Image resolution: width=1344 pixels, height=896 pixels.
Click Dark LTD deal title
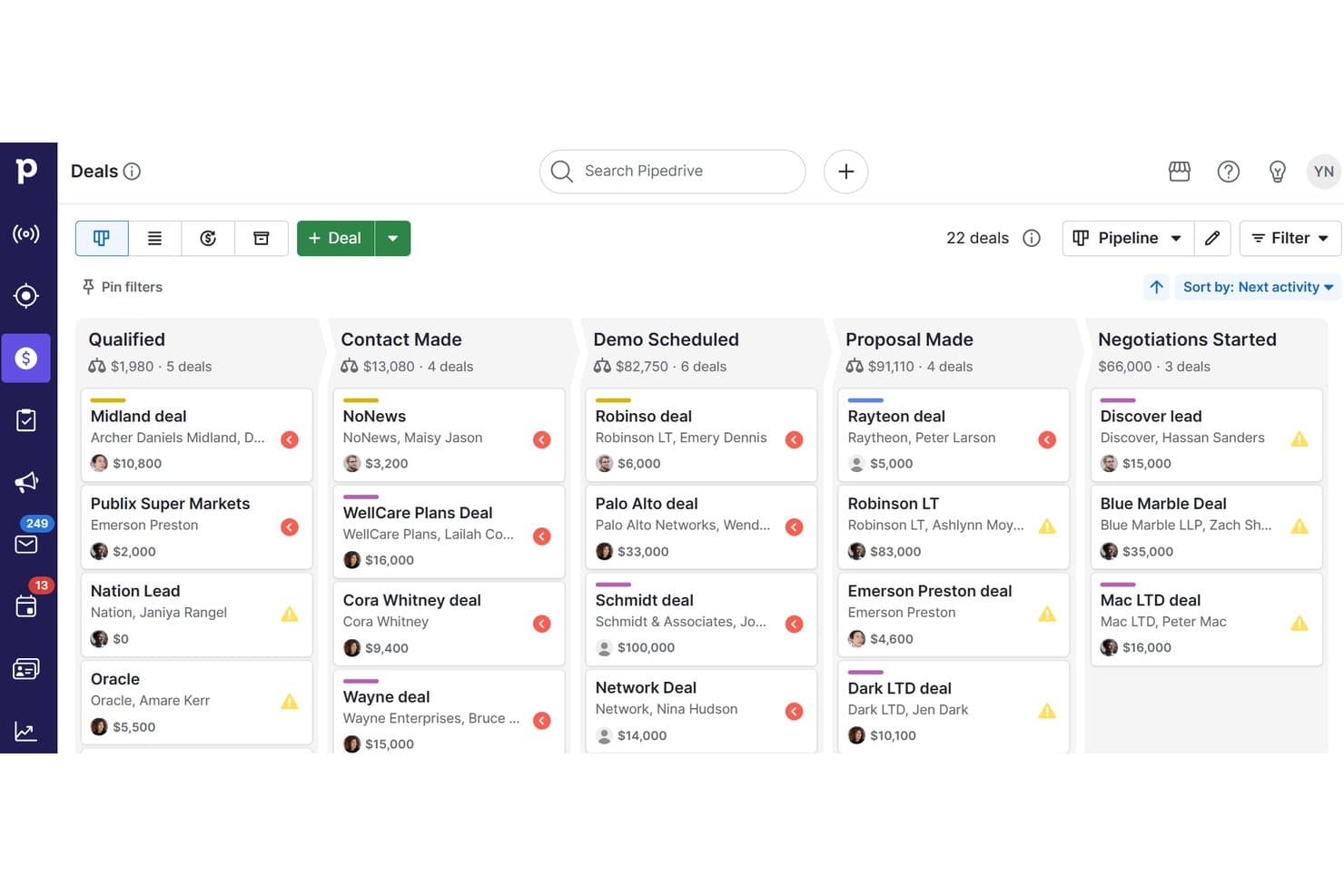coord(899,688)
